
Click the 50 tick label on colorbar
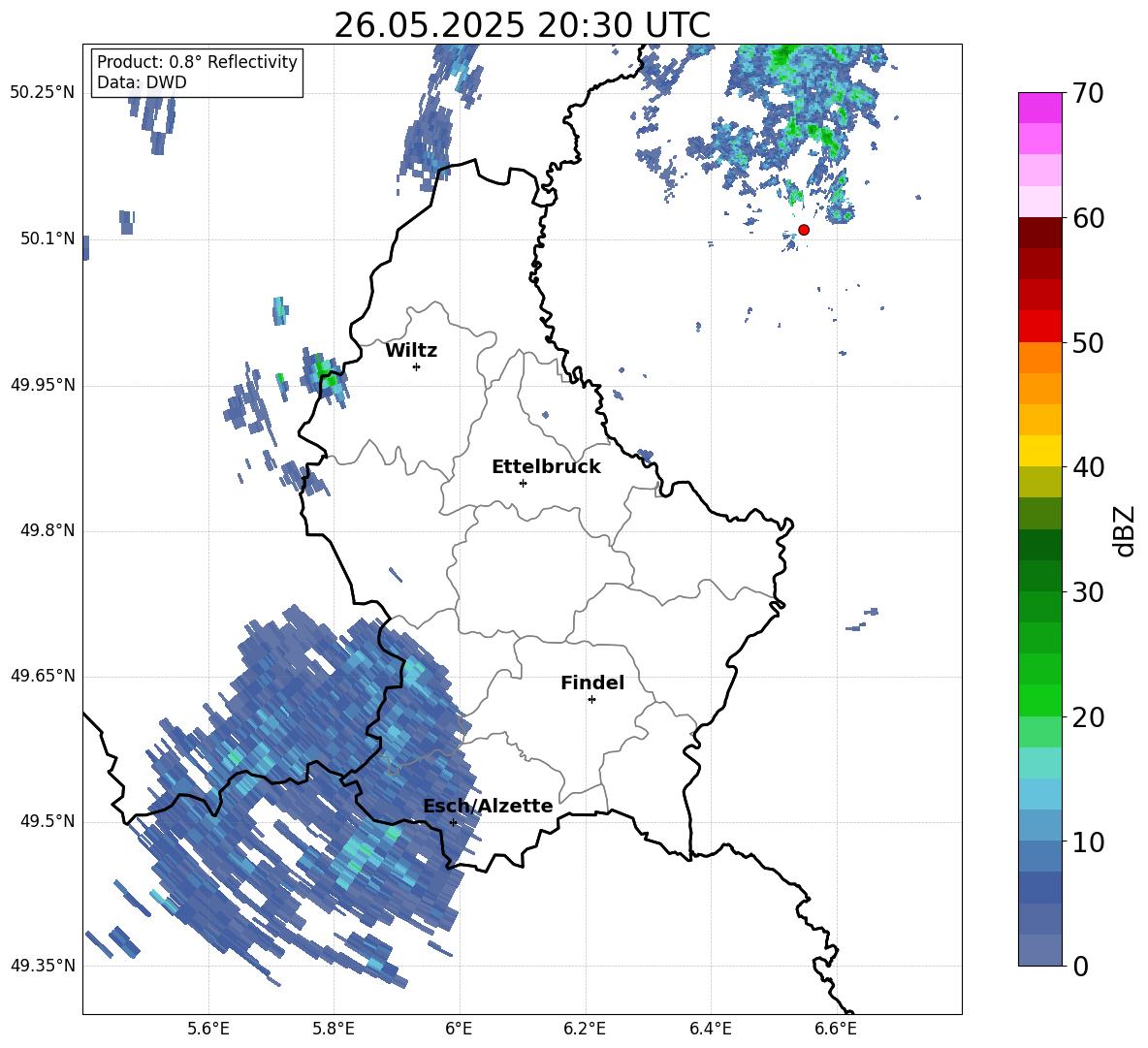1088,342
